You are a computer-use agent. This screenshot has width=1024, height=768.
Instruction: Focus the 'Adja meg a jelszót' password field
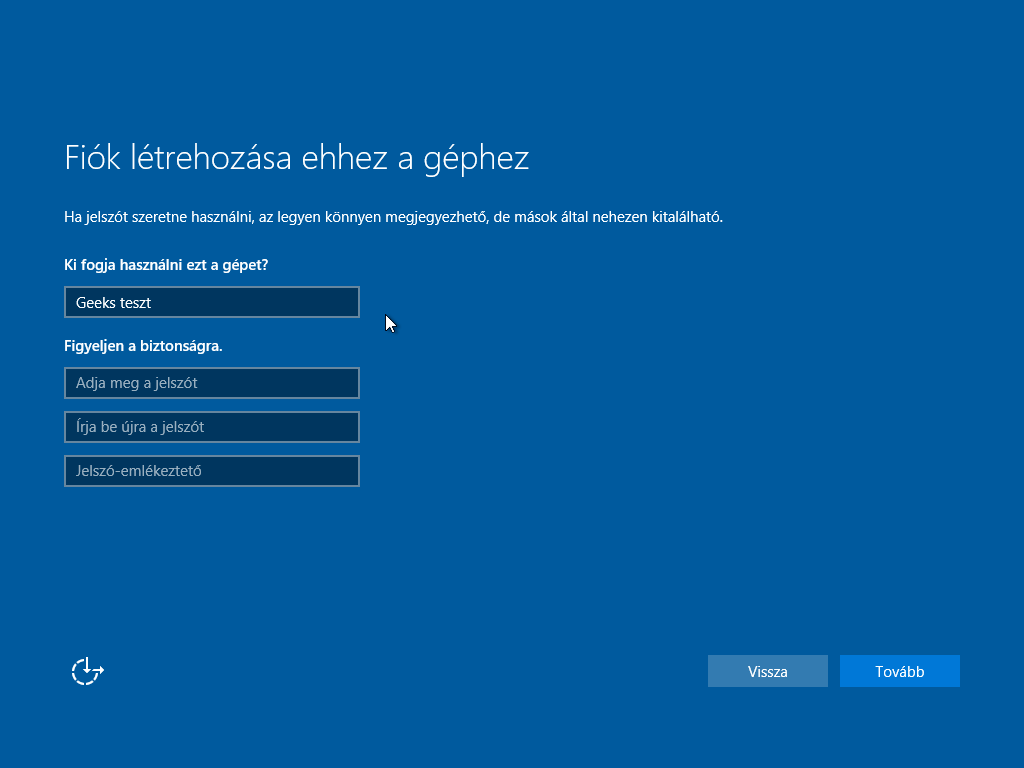pos(211,383)
